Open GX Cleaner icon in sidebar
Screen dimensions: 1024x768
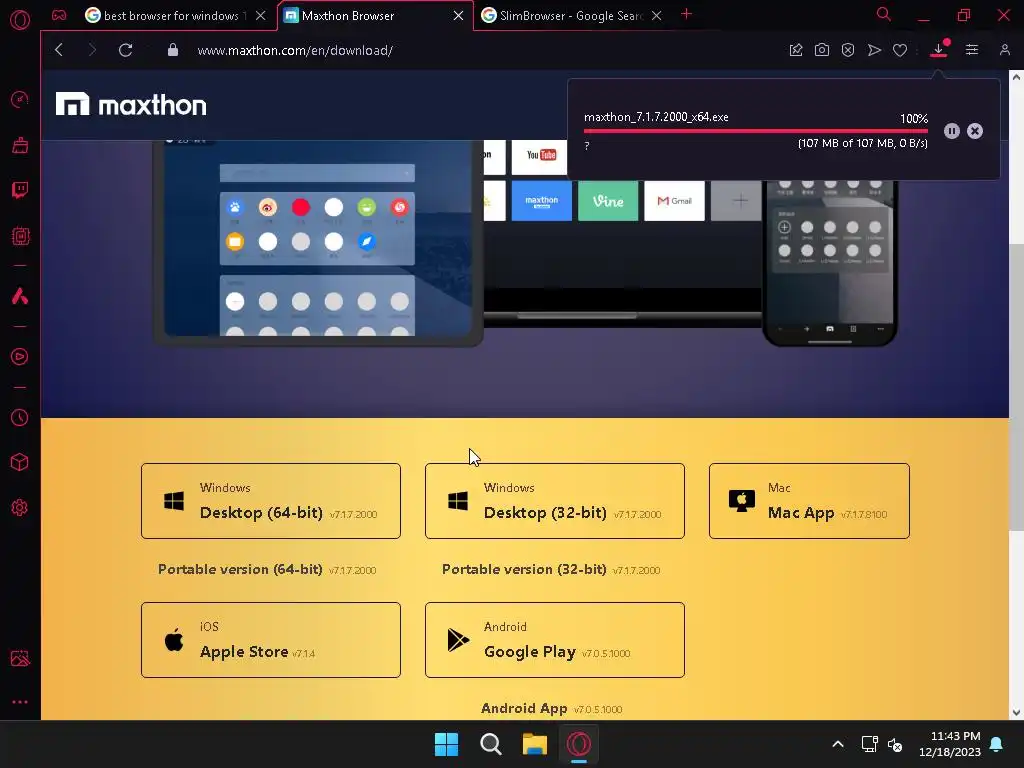20,145
